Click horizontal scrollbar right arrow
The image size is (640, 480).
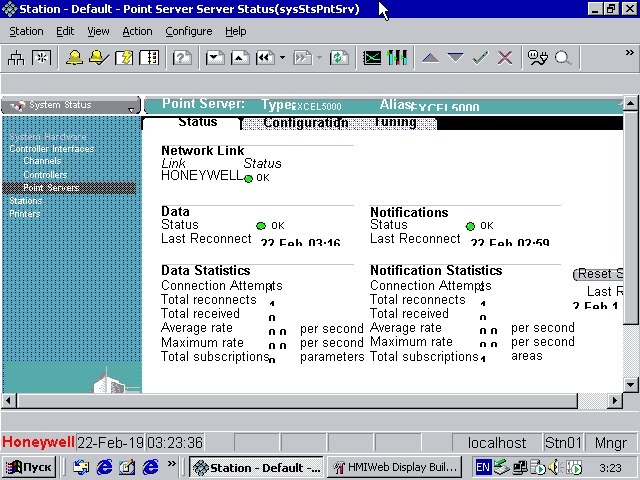pos(615,401)
